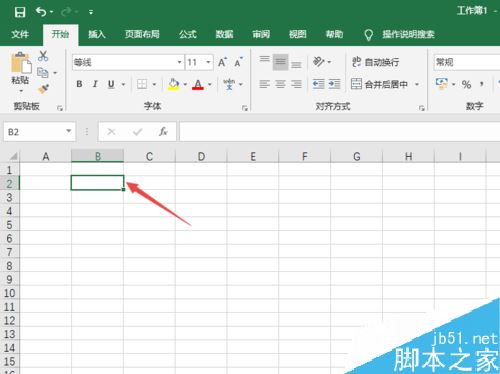This screenshot has width=500, height=374.
Task: Apply yellow fill color bucket
Action: [174, 84]
